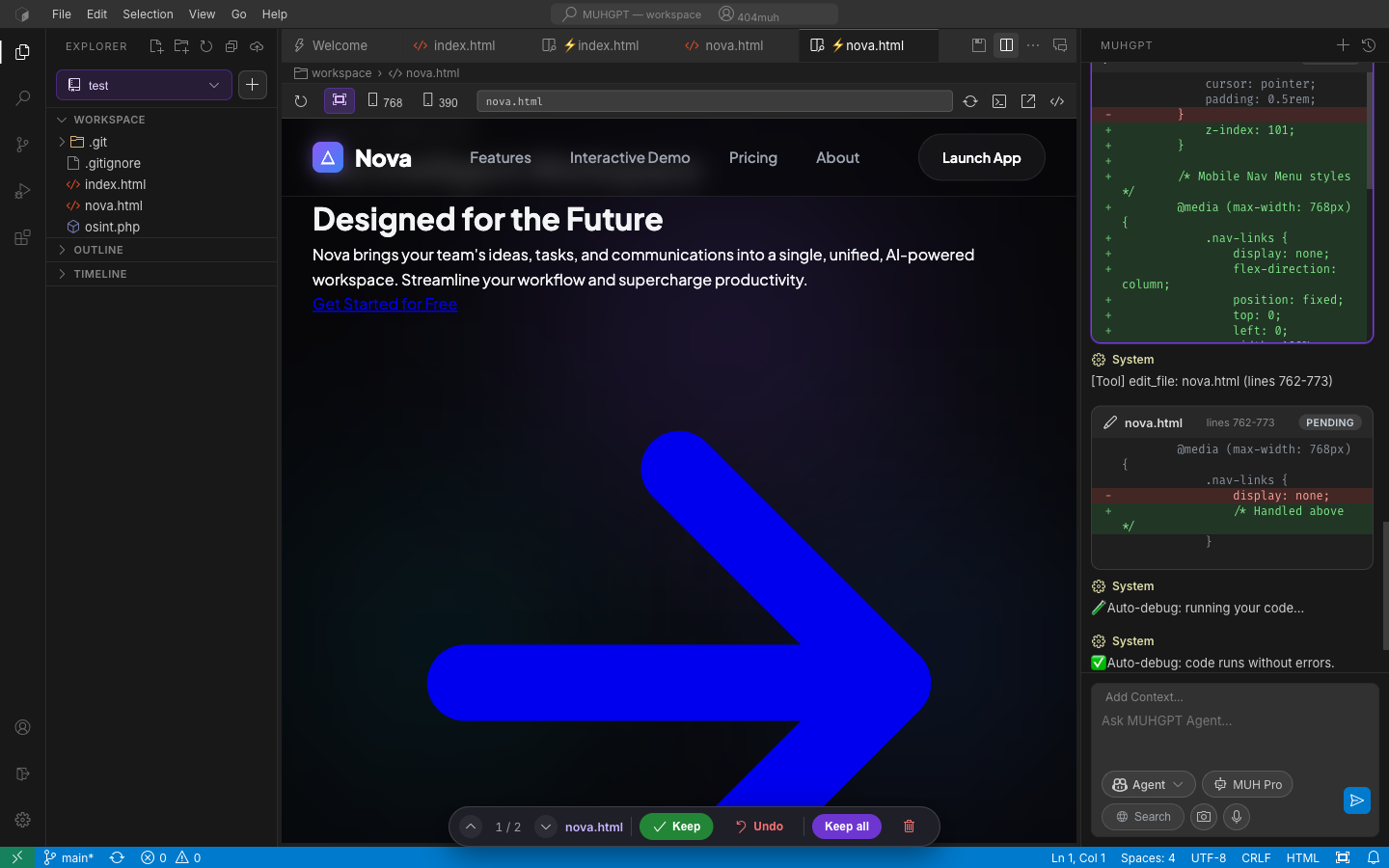Open the Selection menu
The image size is (1389, 868).
(x=148, y=14)
